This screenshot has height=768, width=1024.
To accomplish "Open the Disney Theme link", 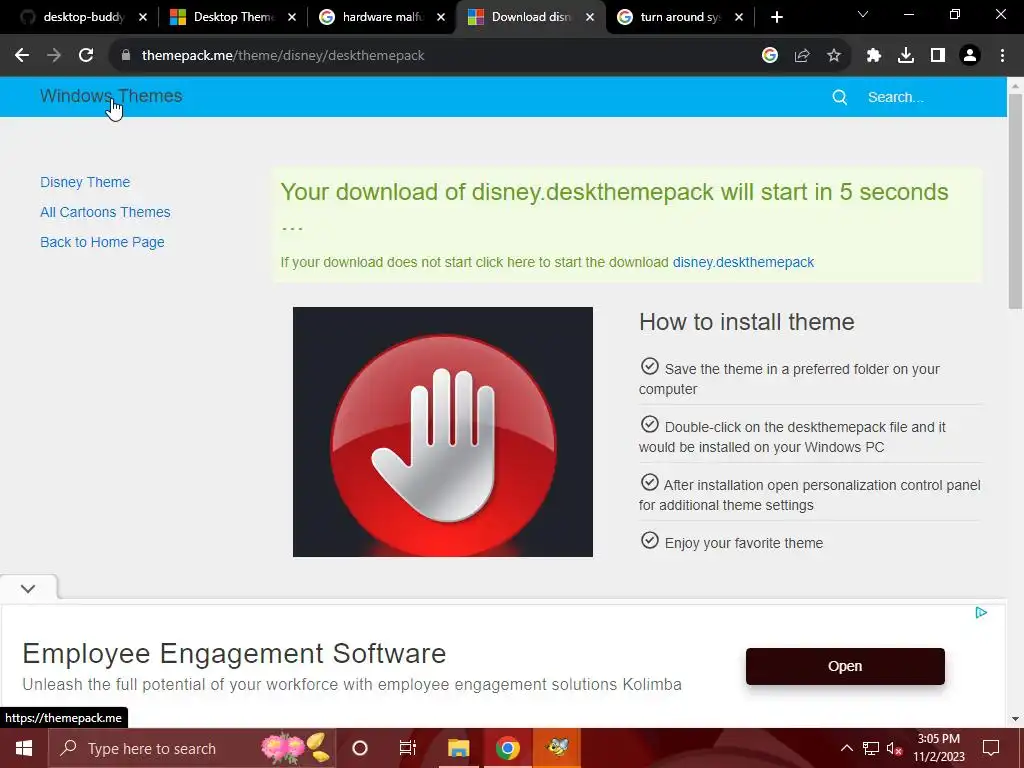I will [85, 182].
